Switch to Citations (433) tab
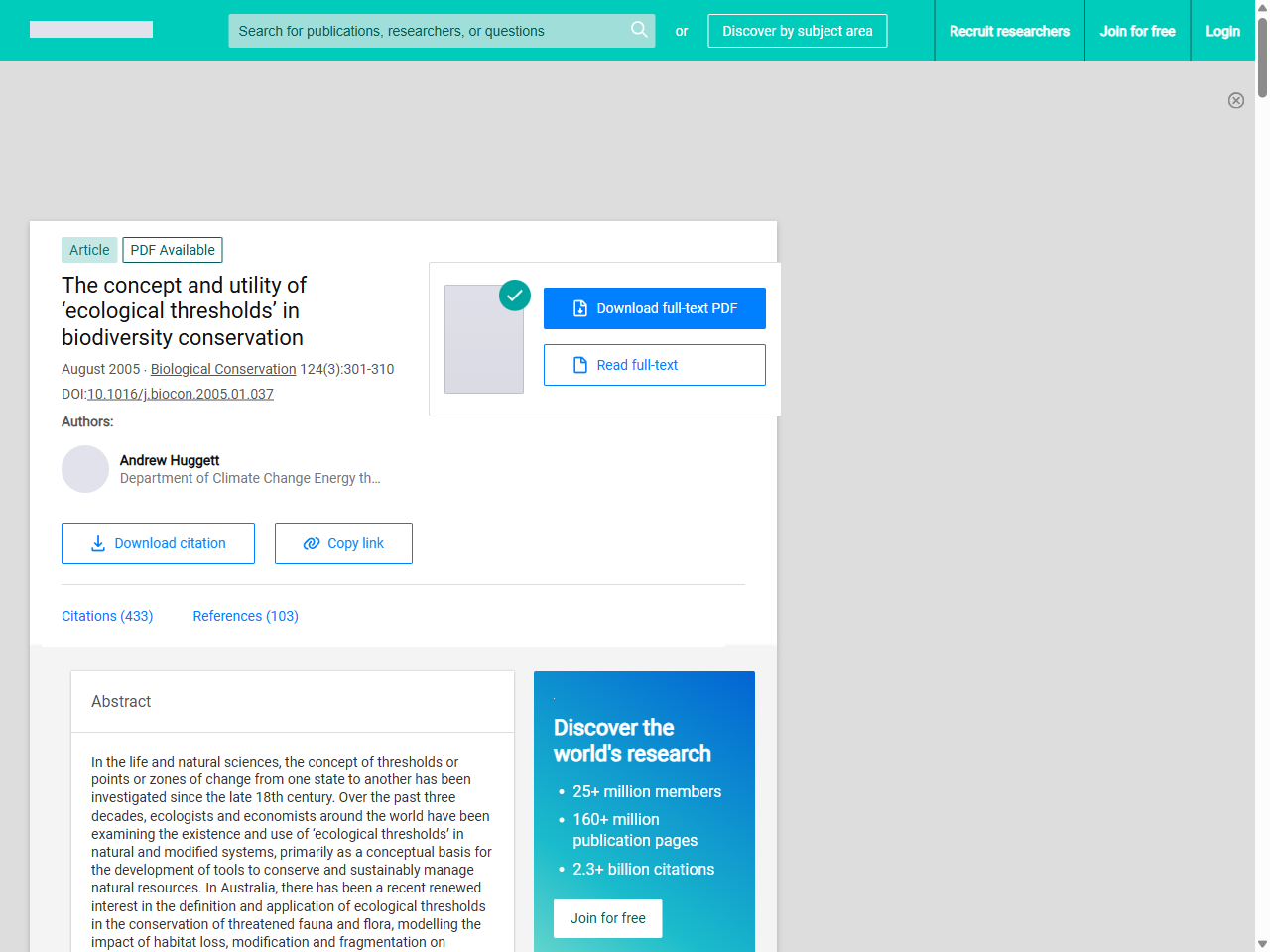The image size is (1270, 952). tap(107, 616)
